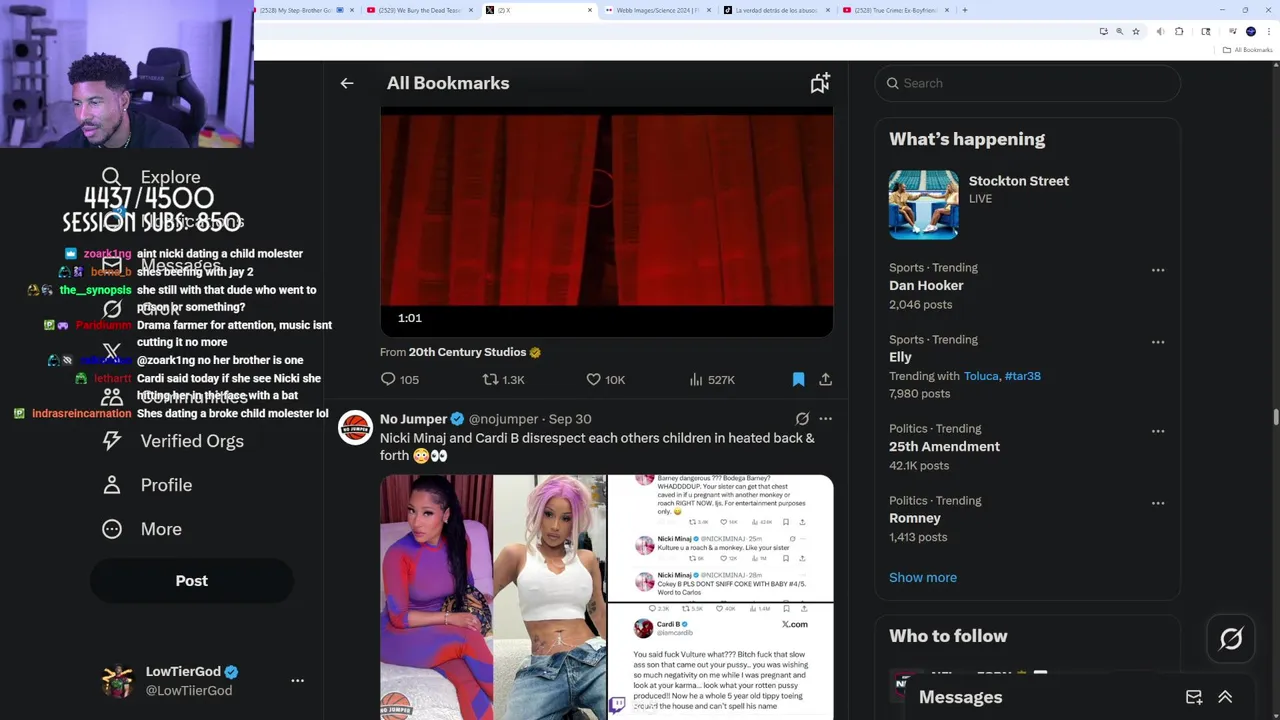Click the page vertical scrollbar thumb
This screenshot has width=1280, height=720.
click(x=1275, y=417)
